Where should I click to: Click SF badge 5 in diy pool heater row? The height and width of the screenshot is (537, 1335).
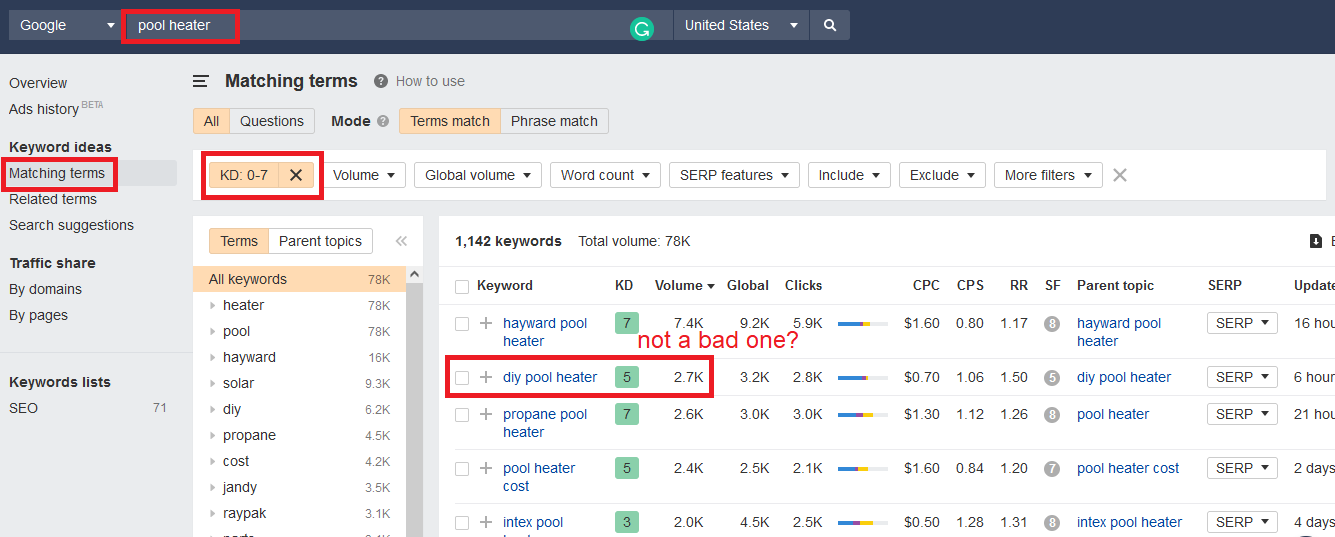pyautogui.click(x=1052, y=377)
